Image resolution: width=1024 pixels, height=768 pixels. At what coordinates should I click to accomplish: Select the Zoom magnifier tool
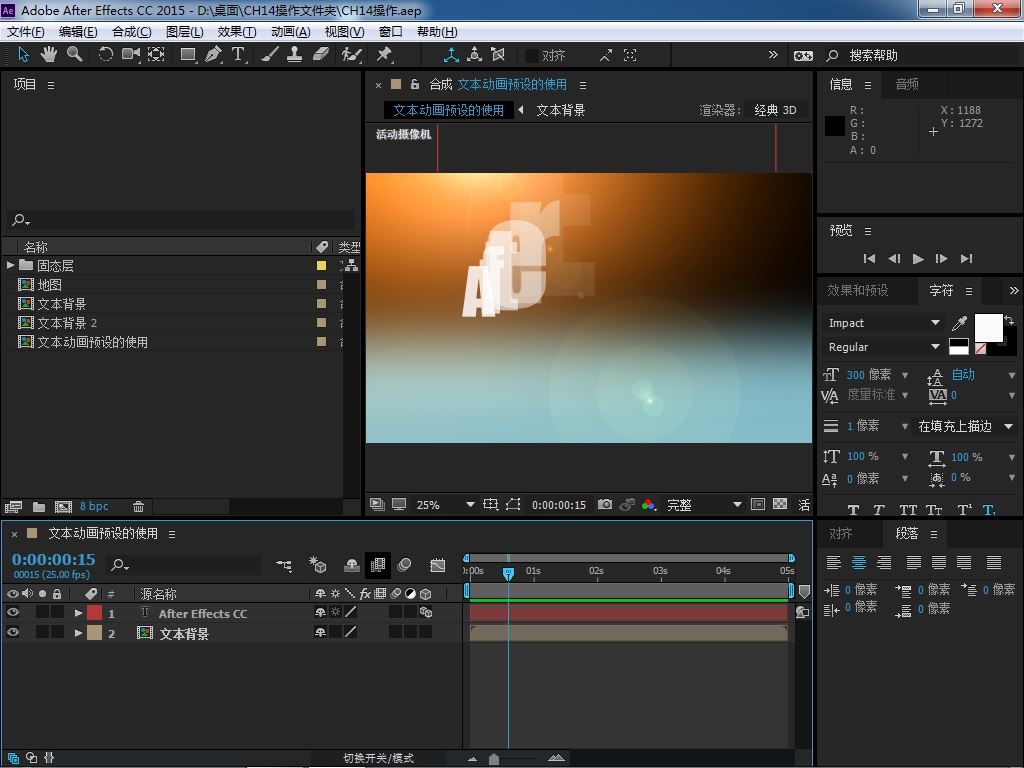74,55
